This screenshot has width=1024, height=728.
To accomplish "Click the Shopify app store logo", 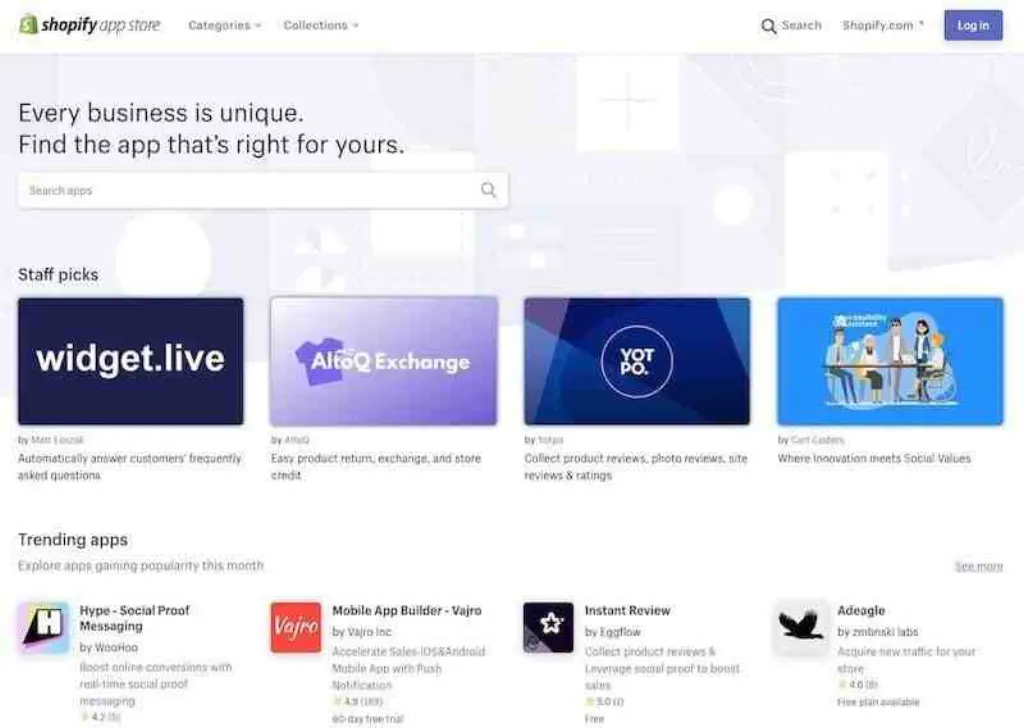I will click(x=89, y=25).
